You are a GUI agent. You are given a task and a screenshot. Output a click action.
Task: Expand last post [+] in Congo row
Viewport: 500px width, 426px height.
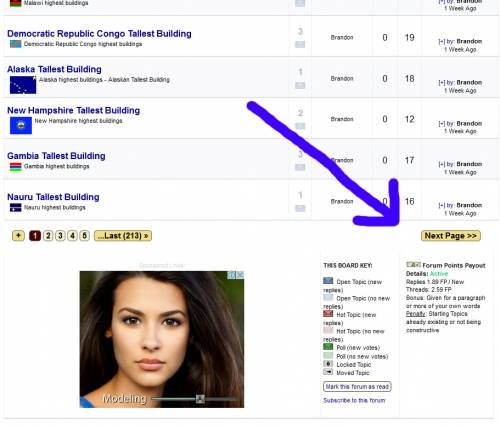(x=441, y=41)
